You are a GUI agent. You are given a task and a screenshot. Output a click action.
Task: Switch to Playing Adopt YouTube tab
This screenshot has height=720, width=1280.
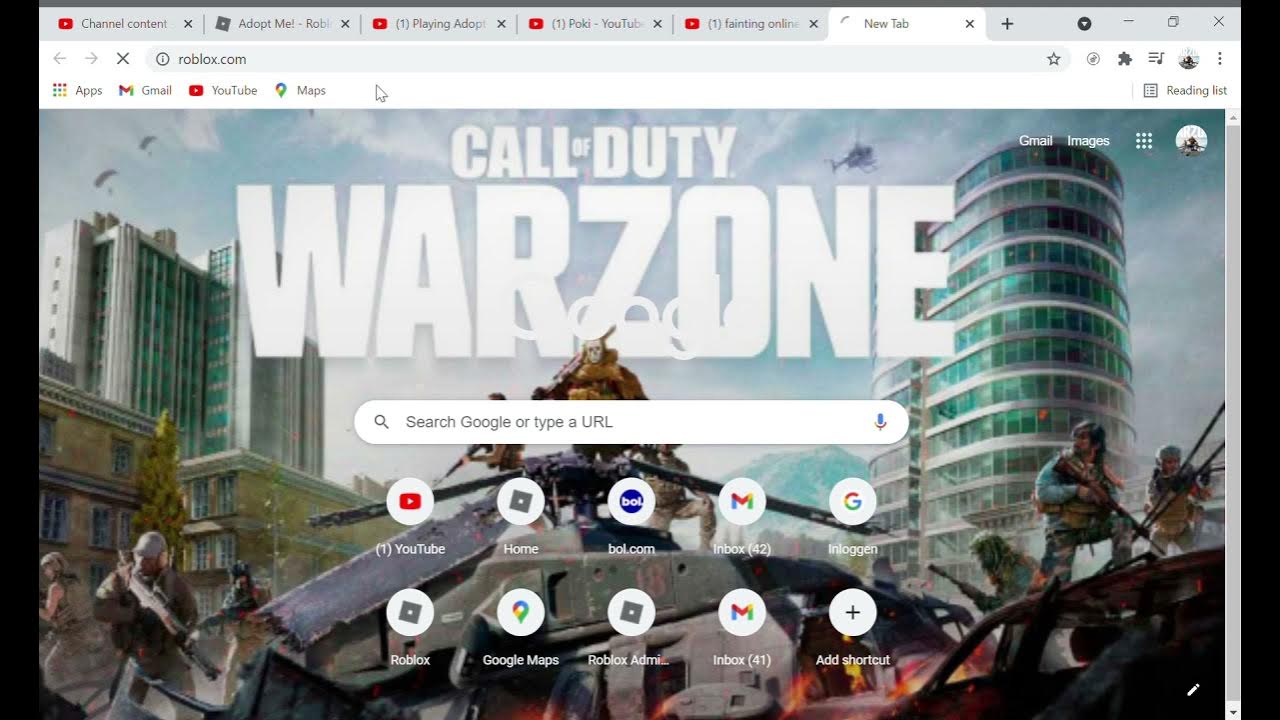pyautogui.click(x=440, y=24)
